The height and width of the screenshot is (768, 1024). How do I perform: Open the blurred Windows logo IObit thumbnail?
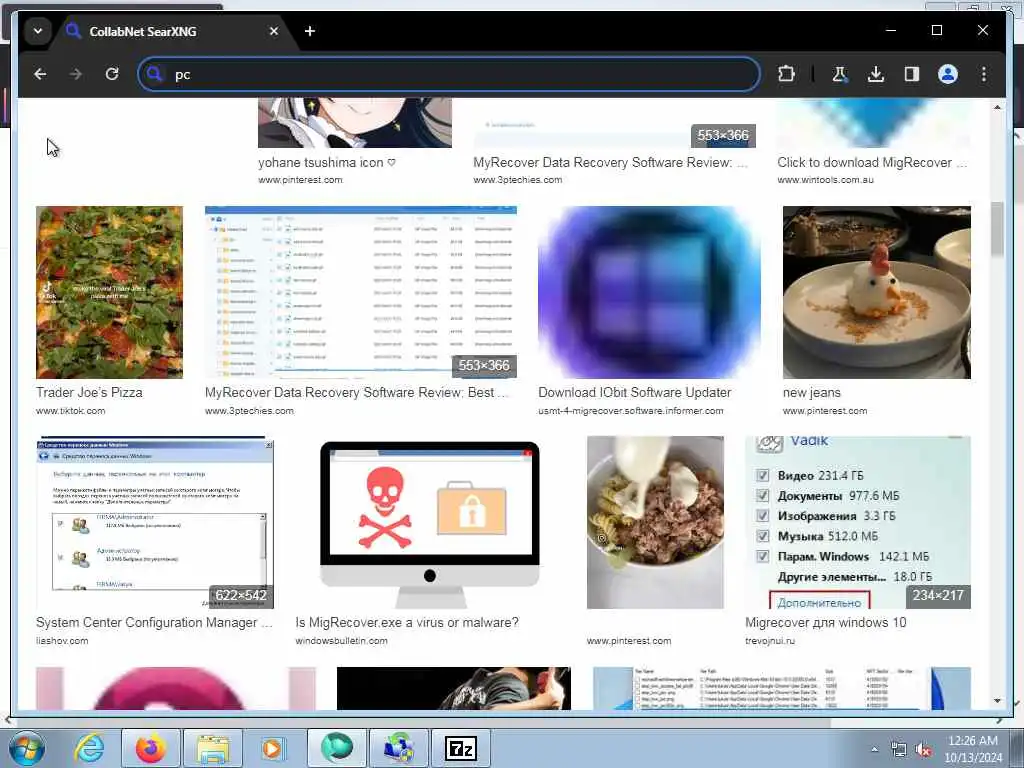[x=649, y=292]
